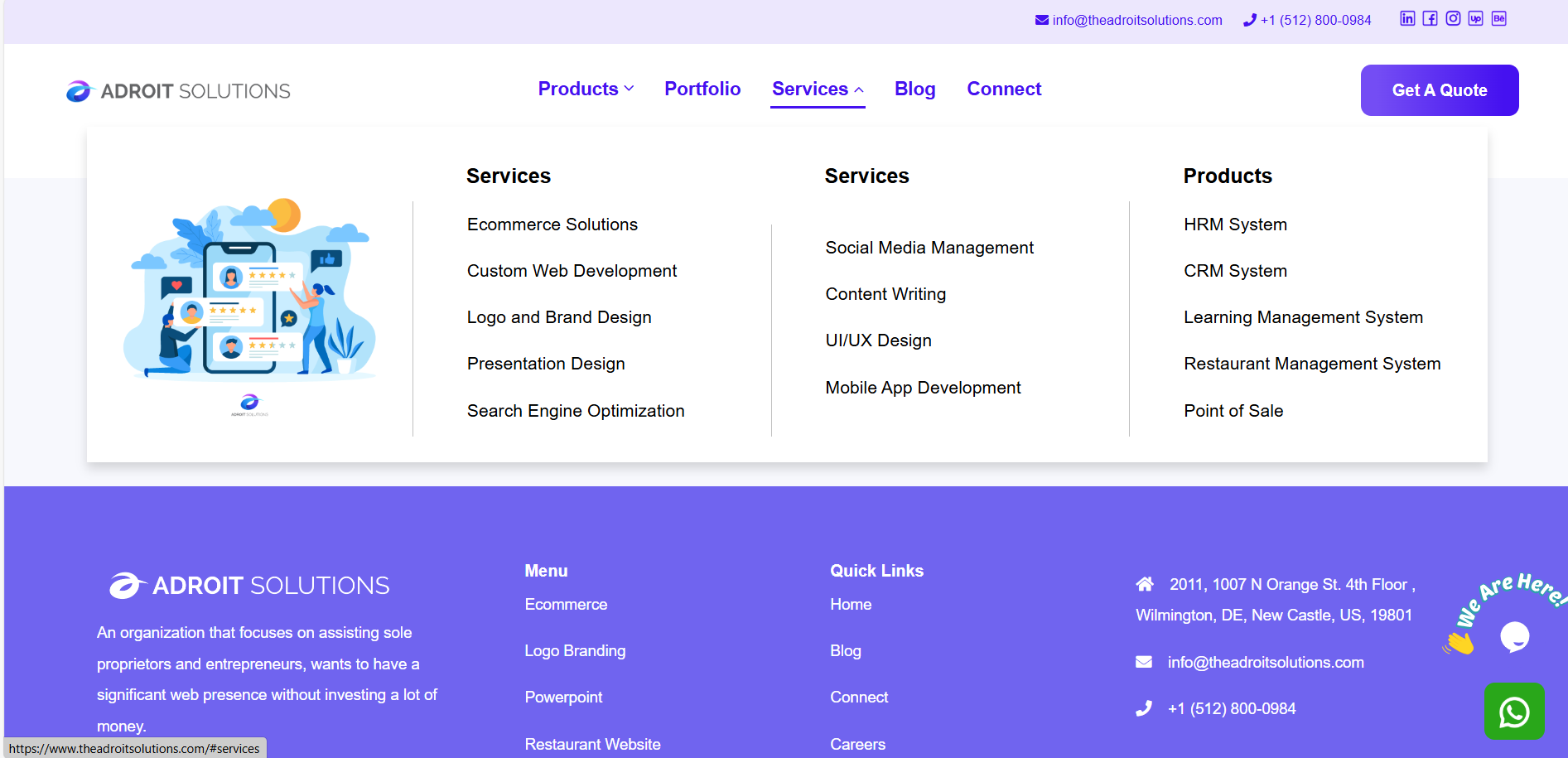Click the house icon beside the footer address

(1145, 585)
